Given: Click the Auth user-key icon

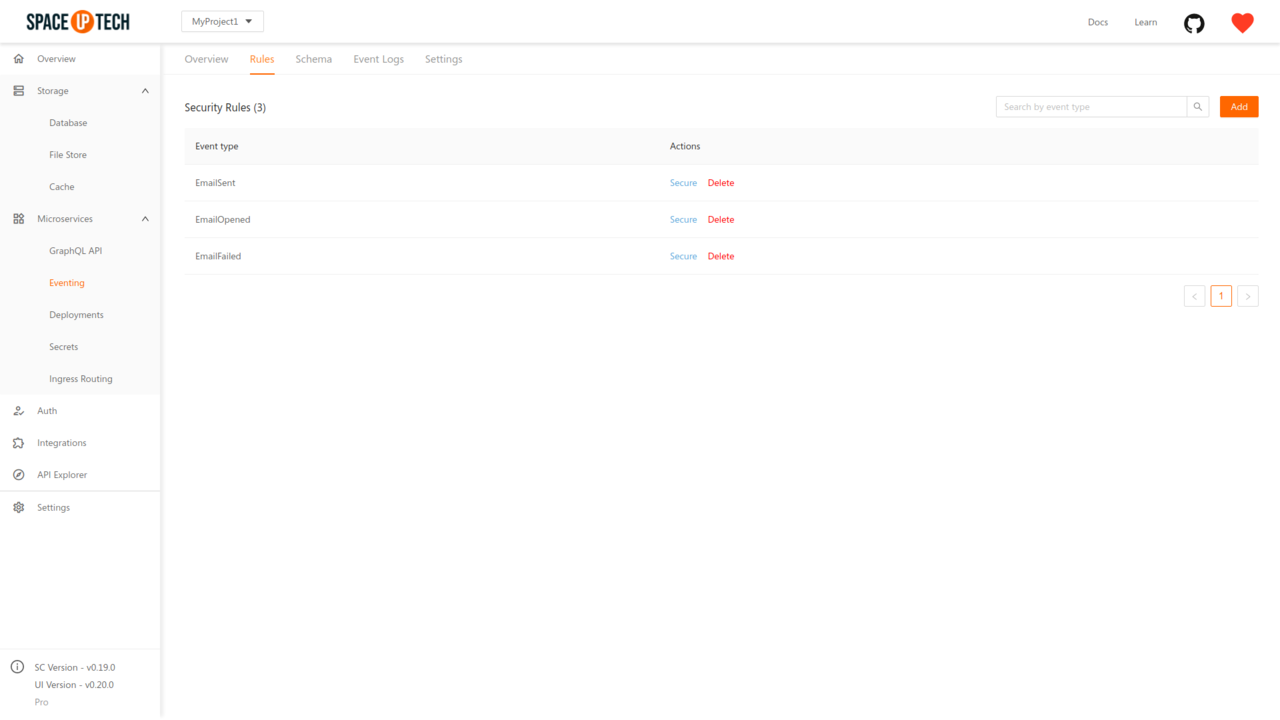Looking at the screenshot, I should click(x=19, y=411).
